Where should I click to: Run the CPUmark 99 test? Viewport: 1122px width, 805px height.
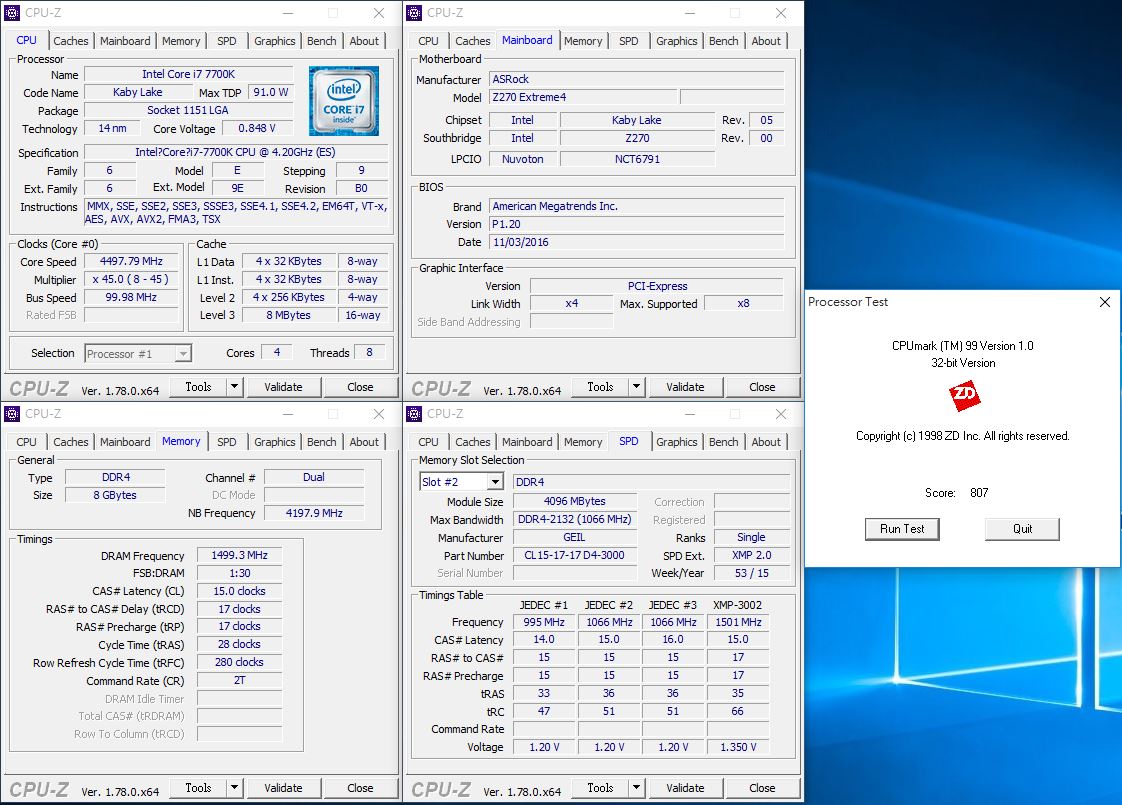(x=902, y=529)
